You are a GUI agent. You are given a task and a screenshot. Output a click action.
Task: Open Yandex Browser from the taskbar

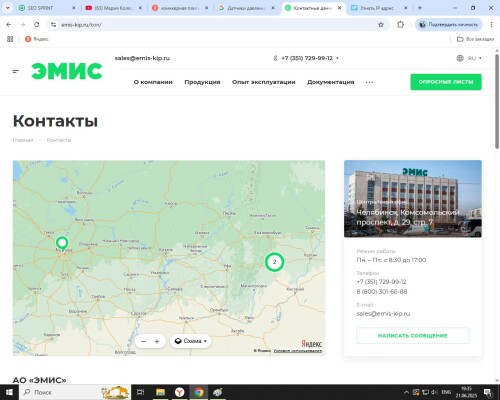(x=180, y=392)
